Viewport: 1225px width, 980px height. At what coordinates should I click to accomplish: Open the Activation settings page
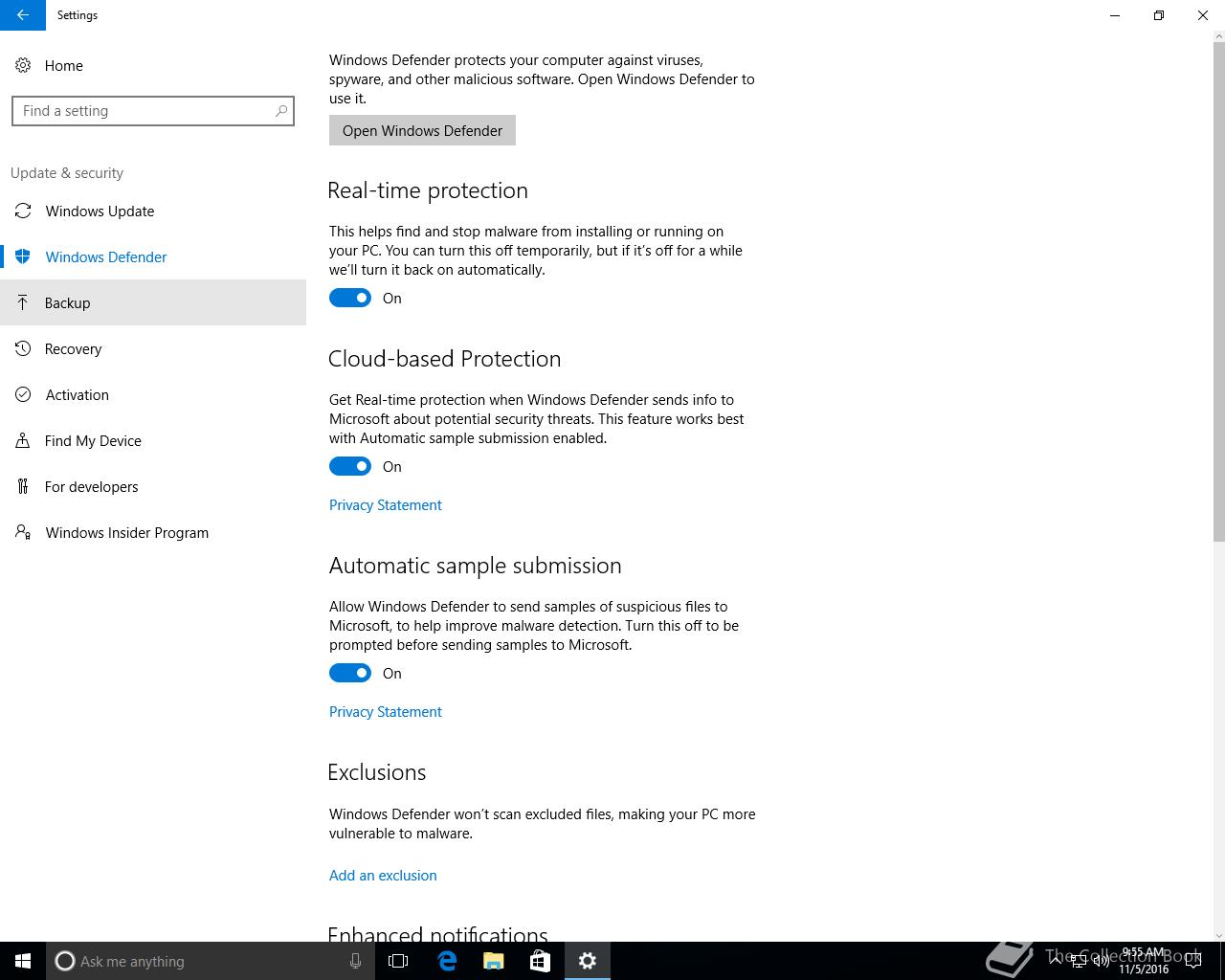click(153, 394)
